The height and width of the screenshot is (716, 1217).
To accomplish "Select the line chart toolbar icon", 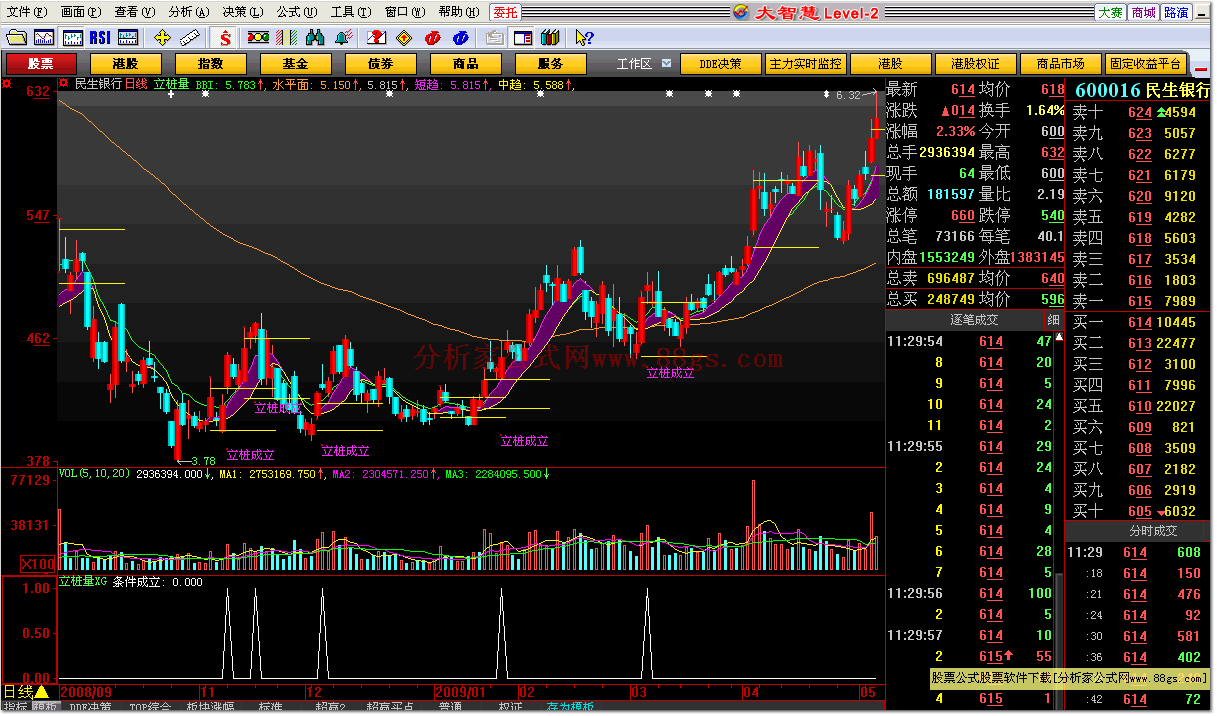I will coord(44,38).
